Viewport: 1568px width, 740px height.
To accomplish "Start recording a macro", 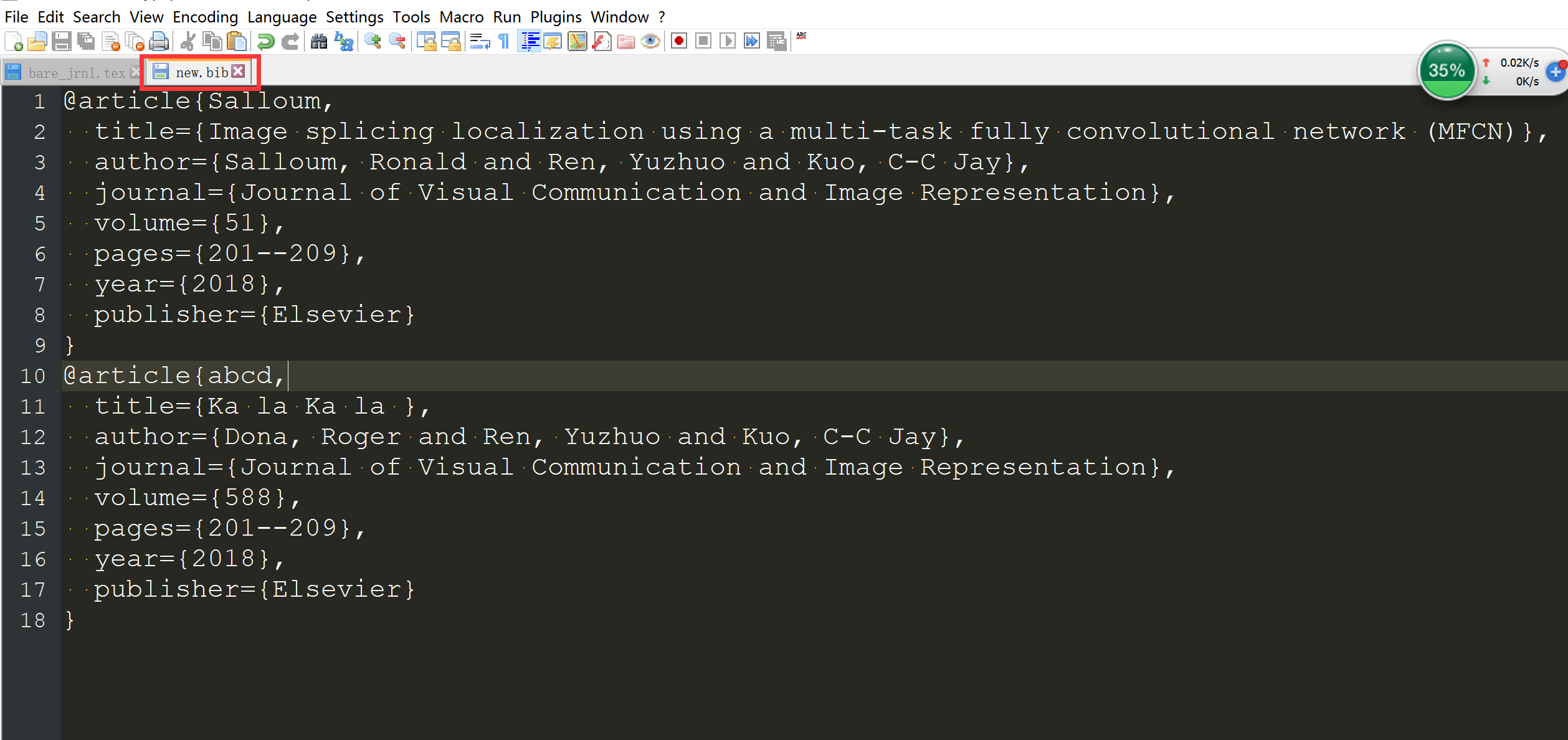I will (678, 41).
